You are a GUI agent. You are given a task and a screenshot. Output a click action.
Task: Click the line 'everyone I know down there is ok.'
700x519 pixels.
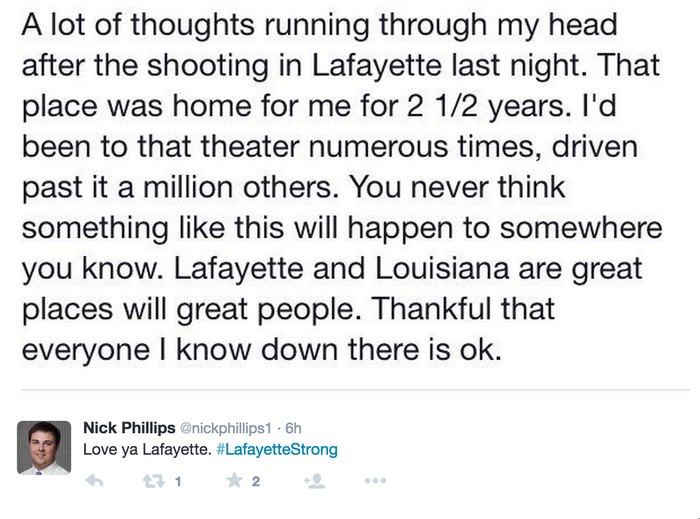[262, 349]
